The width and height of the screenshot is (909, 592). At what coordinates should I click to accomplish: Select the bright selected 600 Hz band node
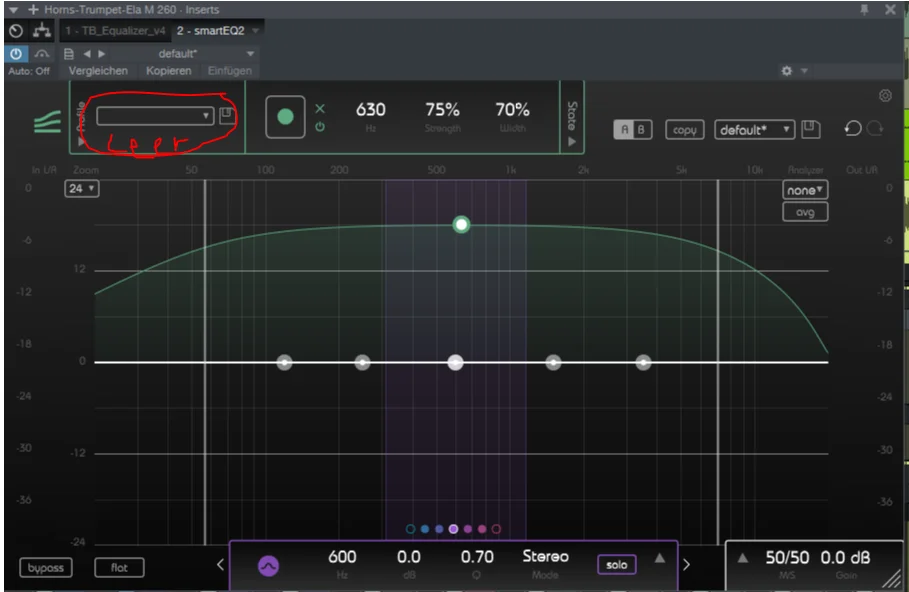[x=456, y=363]
